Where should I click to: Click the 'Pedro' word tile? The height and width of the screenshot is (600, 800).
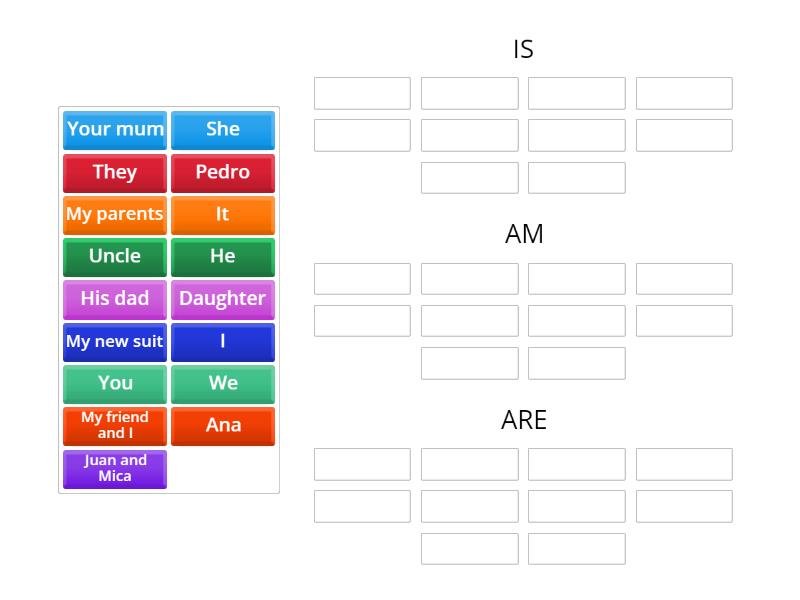coord(222,172)
